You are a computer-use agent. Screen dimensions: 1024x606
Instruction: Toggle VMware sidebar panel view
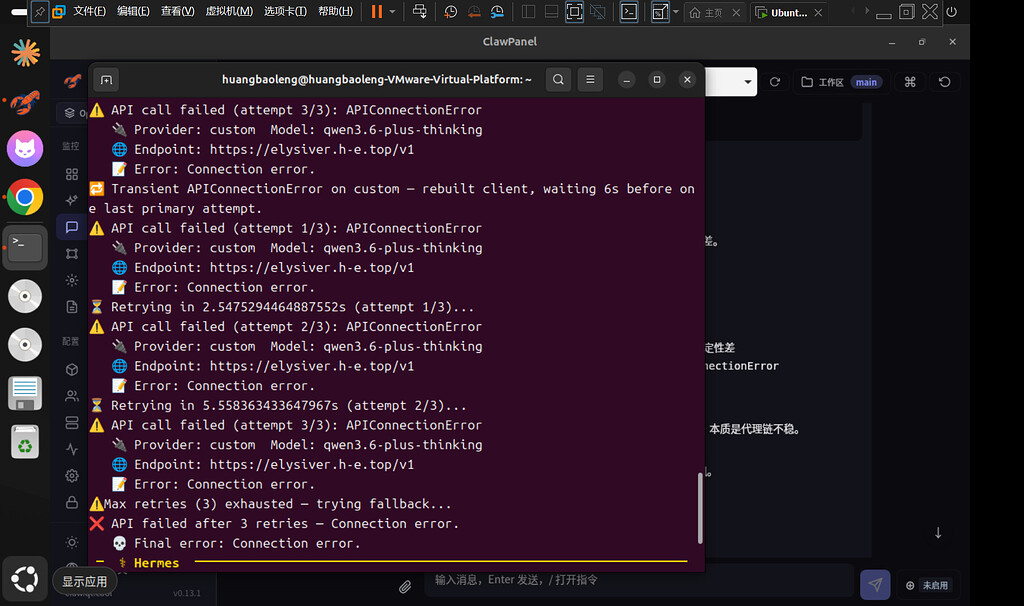tap(528, 12)
